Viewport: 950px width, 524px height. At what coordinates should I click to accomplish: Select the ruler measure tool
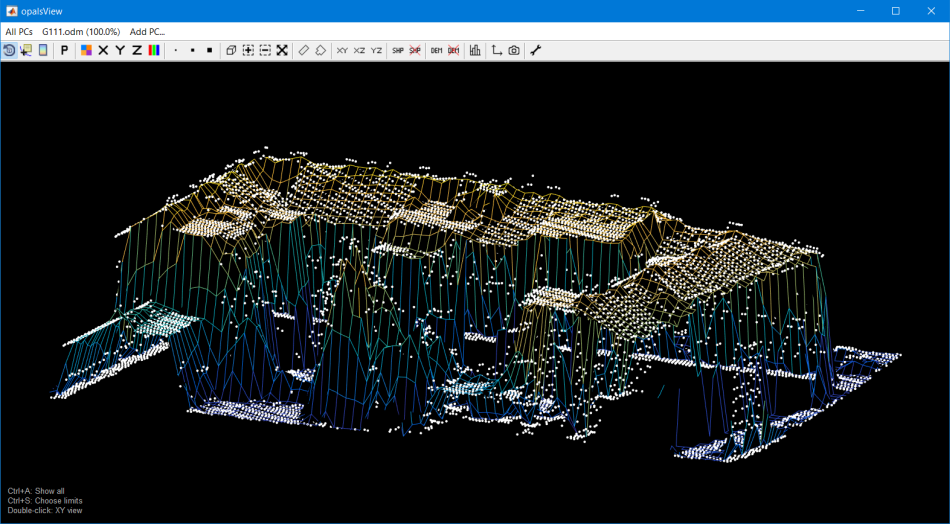[304, 50]
